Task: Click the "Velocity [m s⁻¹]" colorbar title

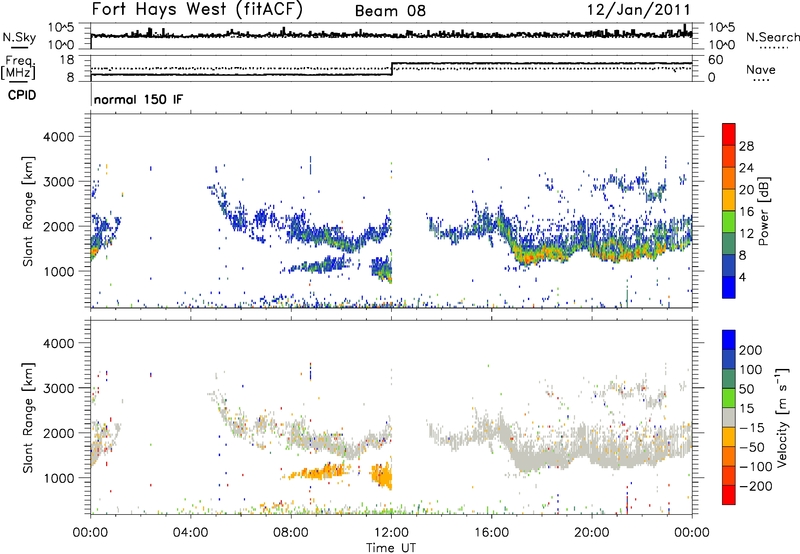Action: [782, 417]
